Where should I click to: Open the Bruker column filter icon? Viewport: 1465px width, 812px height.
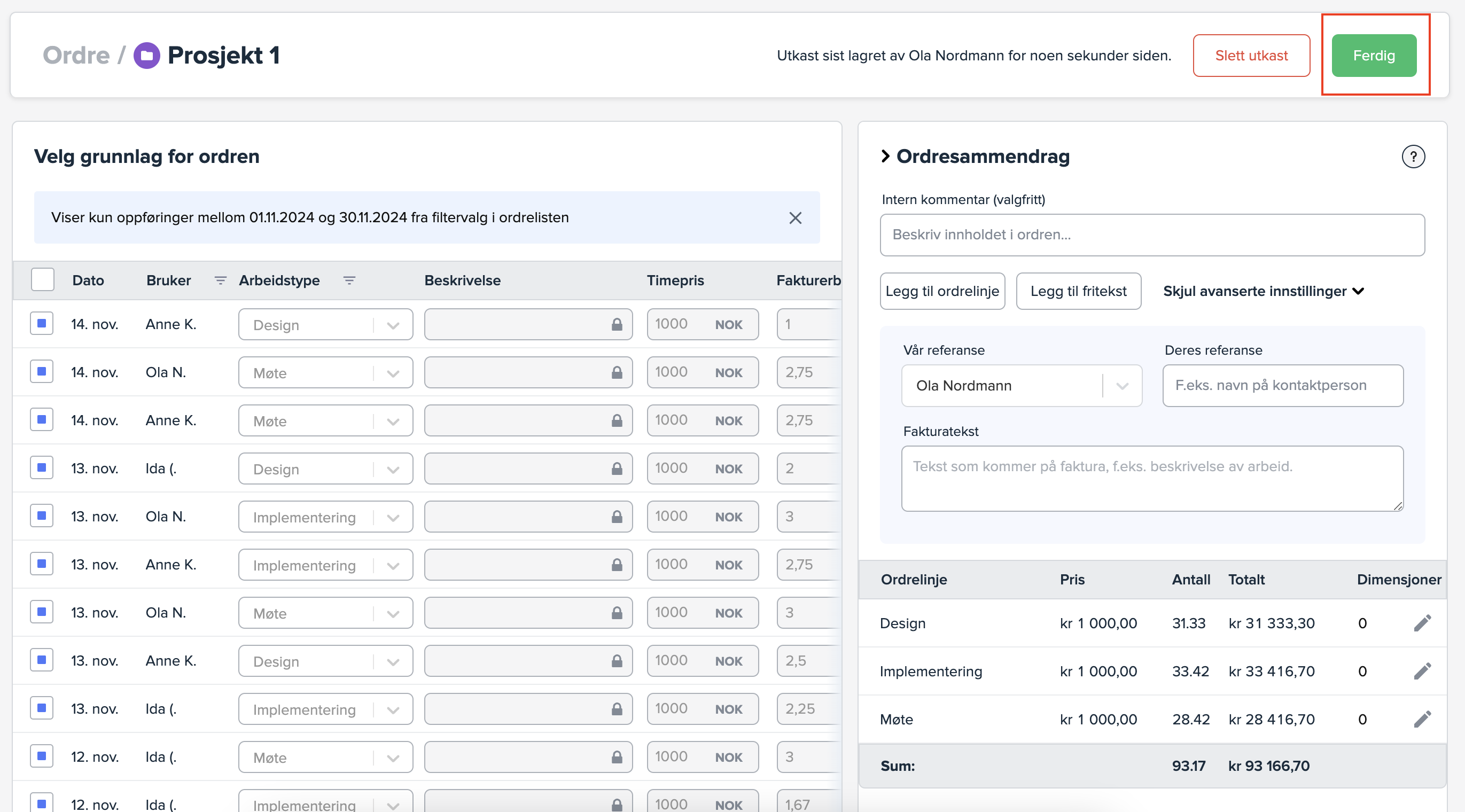click(220, 280)
